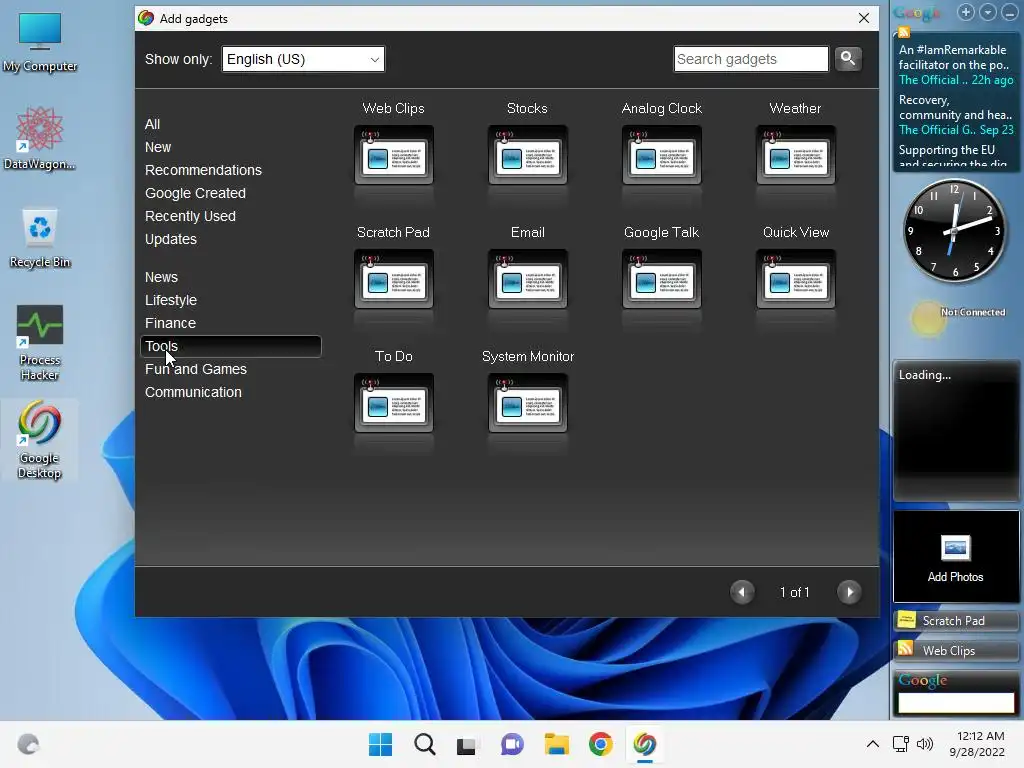Screen dimensions: 1024x768
Task: Select the News category
Action: pyautogui.click(x=161, y=277)
